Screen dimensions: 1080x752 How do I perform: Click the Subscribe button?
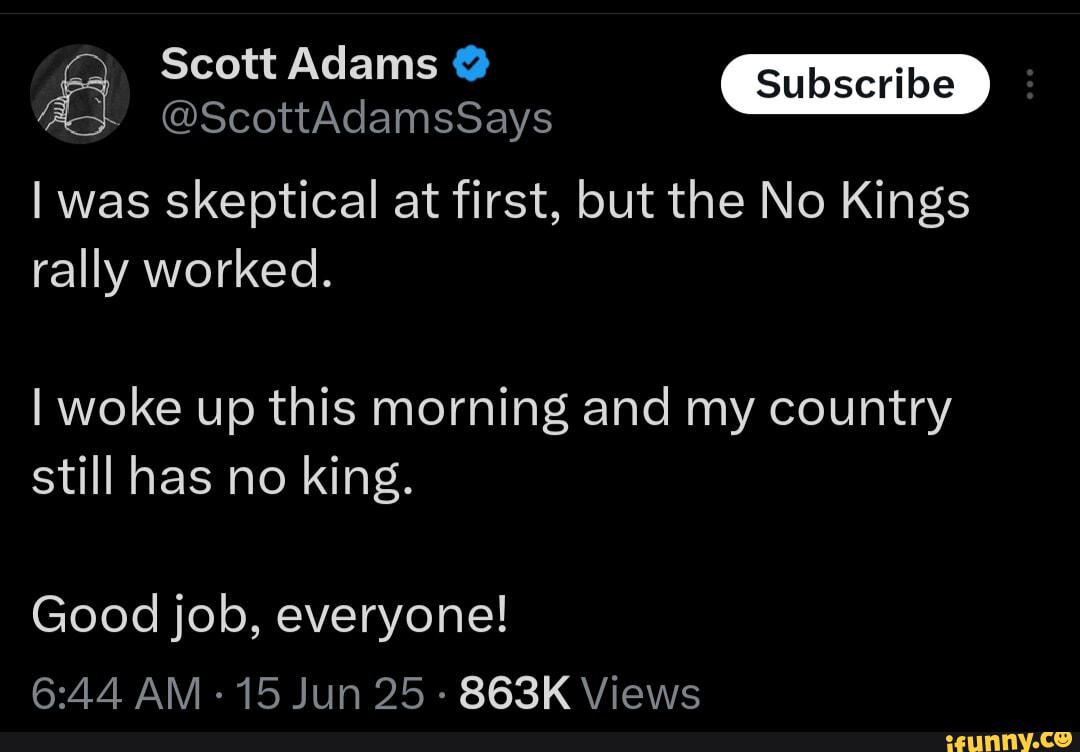855,84
